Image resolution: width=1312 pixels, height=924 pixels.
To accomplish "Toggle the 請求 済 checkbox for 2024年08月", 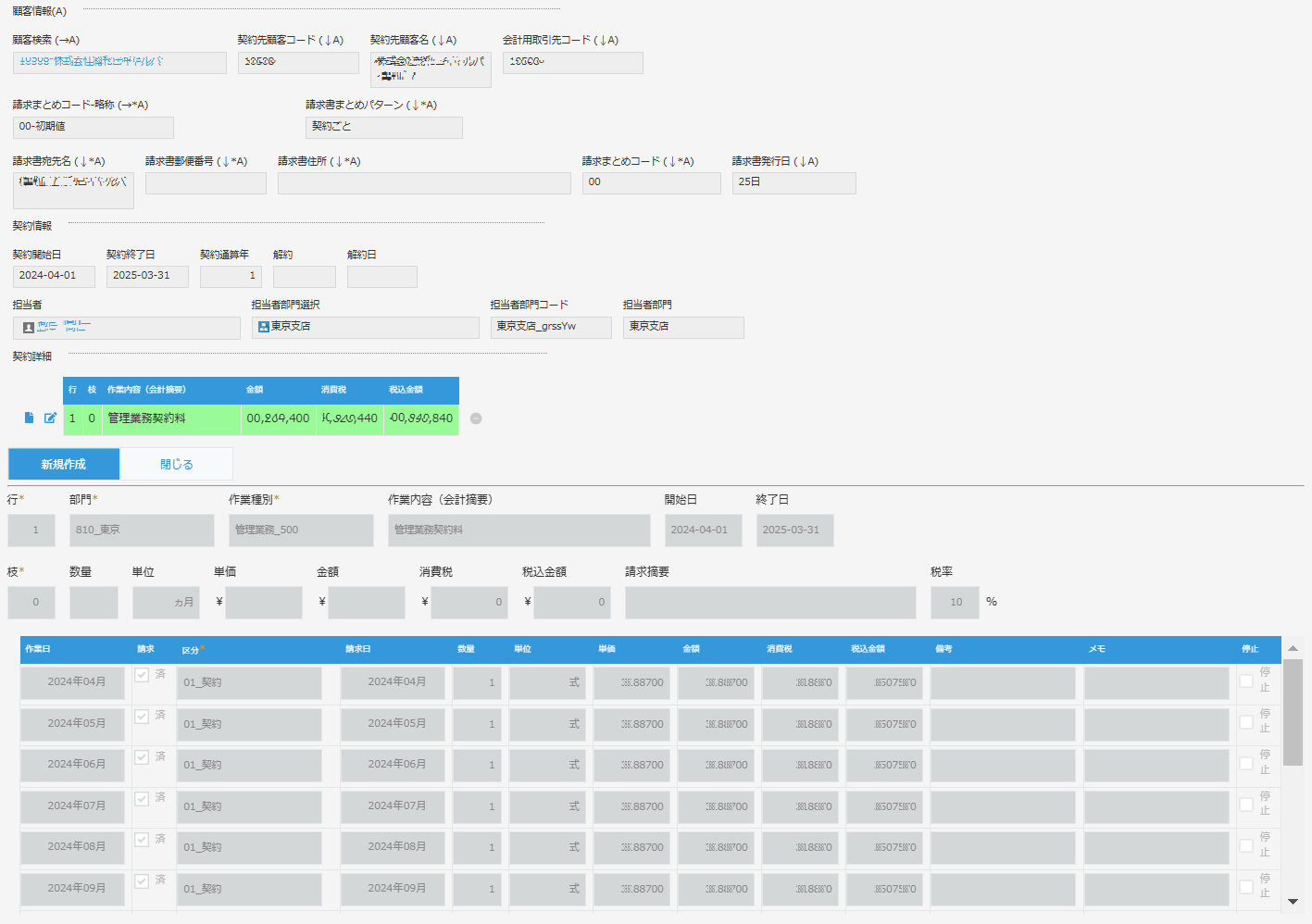I will pos(142,840).
